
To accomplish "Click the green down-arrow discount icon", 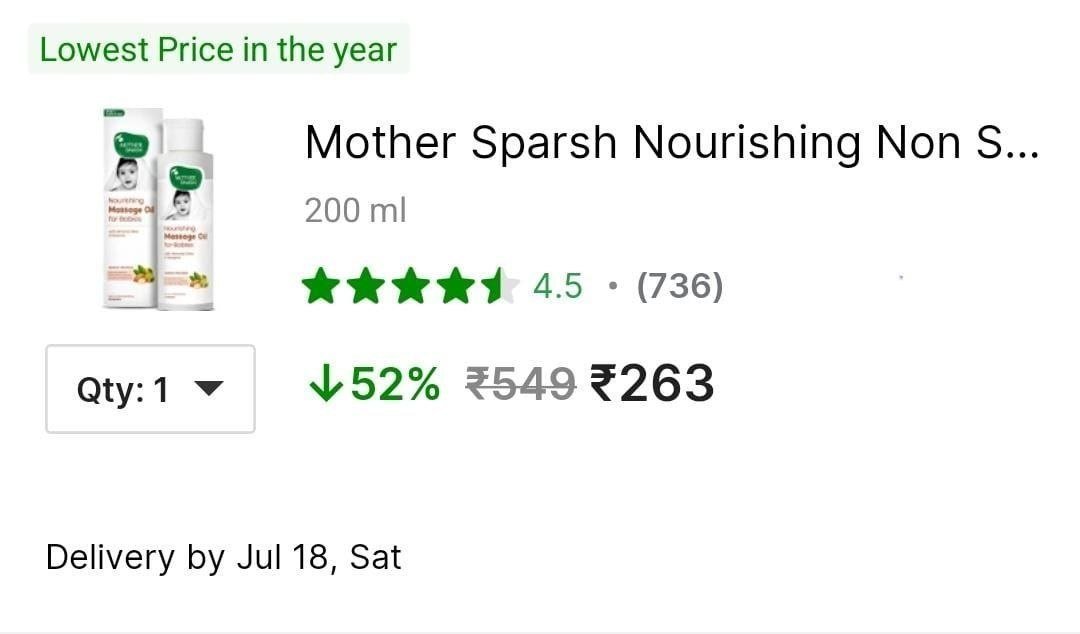I will tap(325, 382).
